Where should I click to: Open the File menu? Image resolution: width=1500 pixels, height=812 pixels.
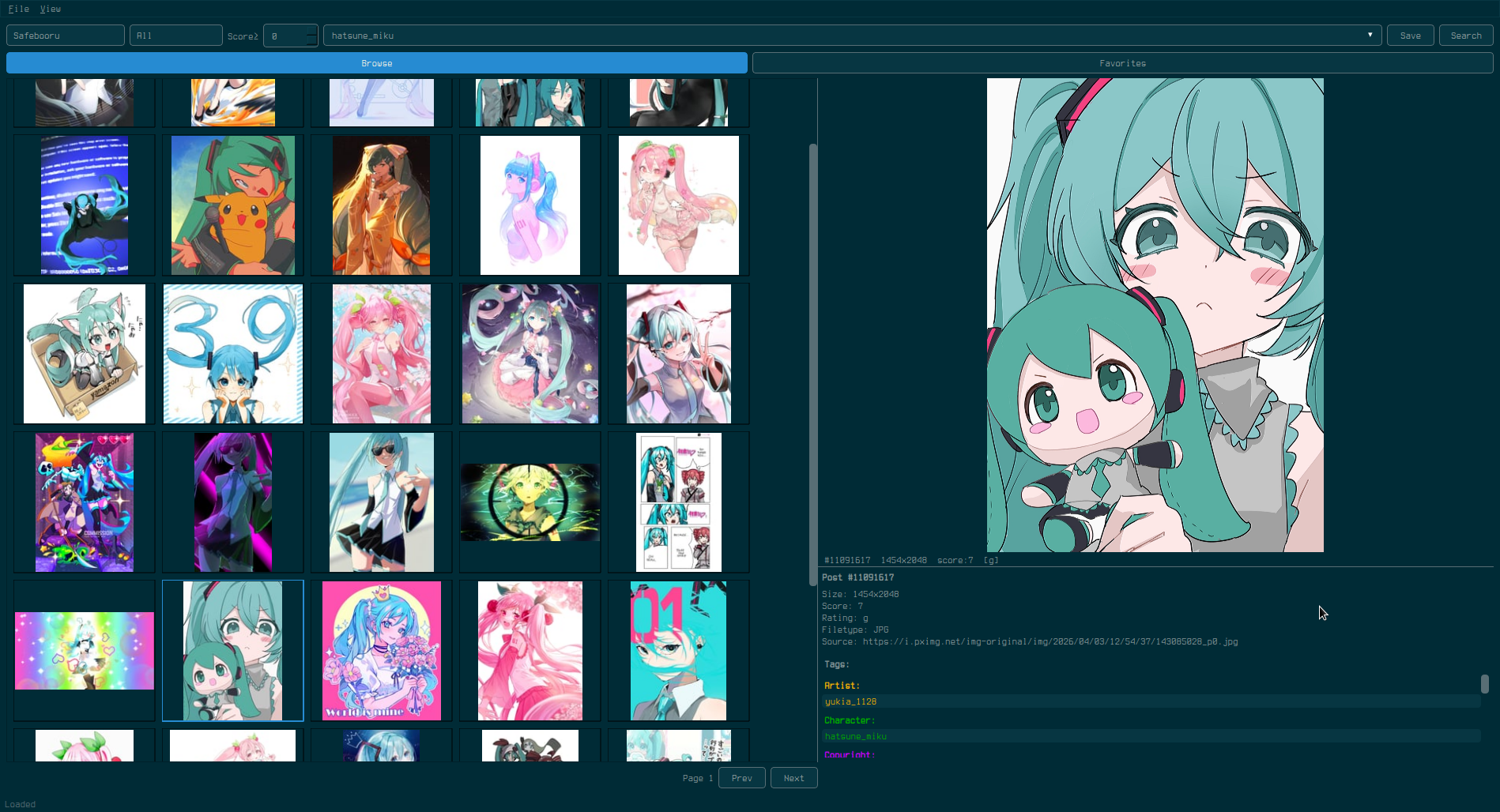(18, 9)
